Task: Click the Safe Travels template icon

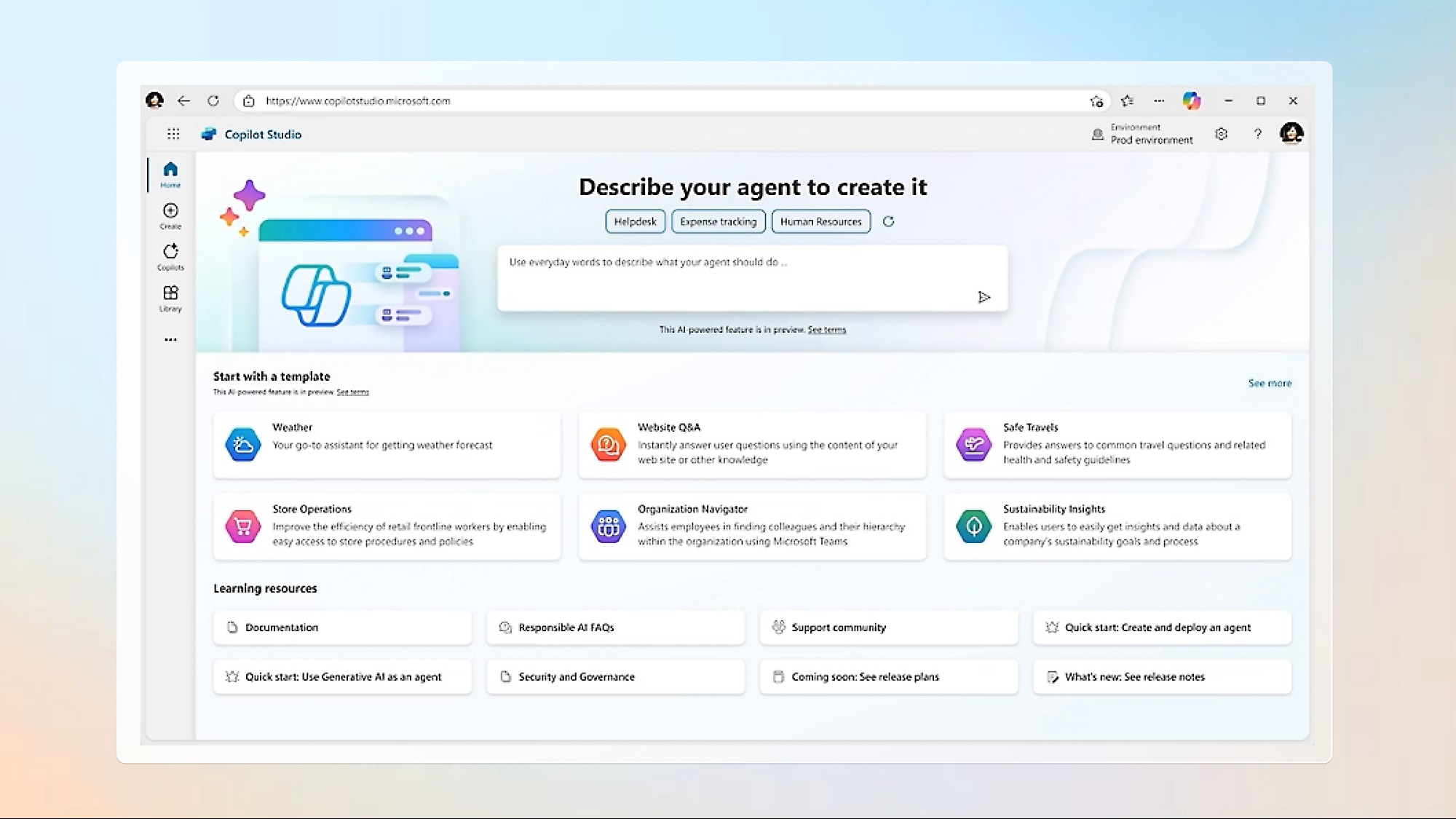Action: [x=974, y=444]
